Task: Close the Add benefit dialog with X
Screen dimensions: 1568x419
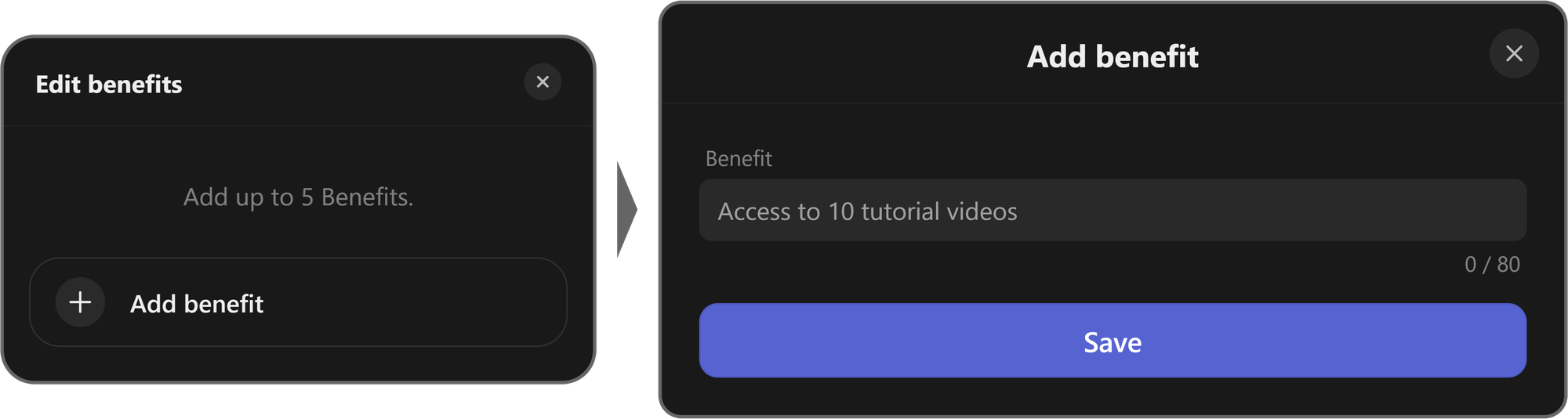Action: [1514, 53]
